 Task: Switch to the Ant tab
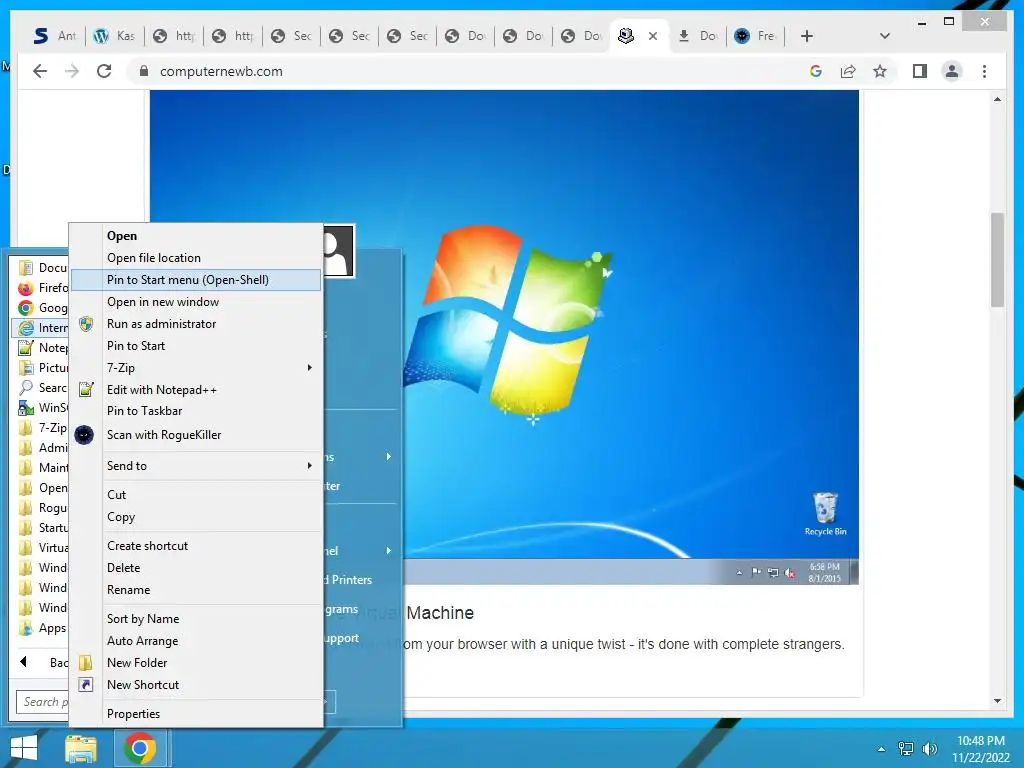pyautogui.click(x=56, y=36)
